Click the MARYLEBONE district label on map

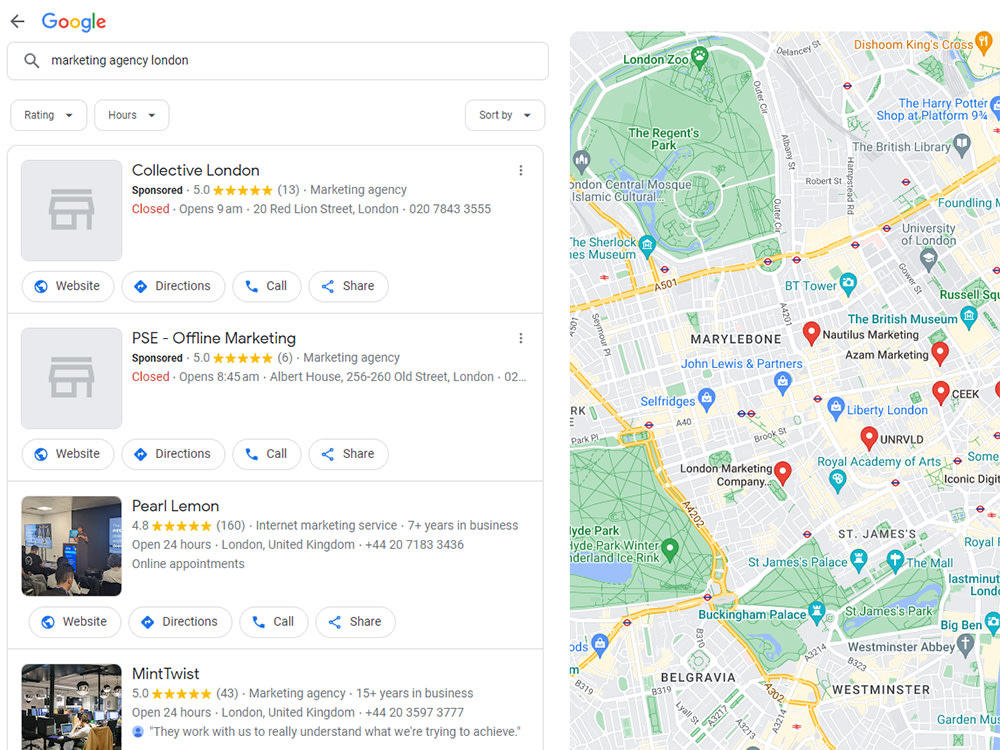pos(735,339)
